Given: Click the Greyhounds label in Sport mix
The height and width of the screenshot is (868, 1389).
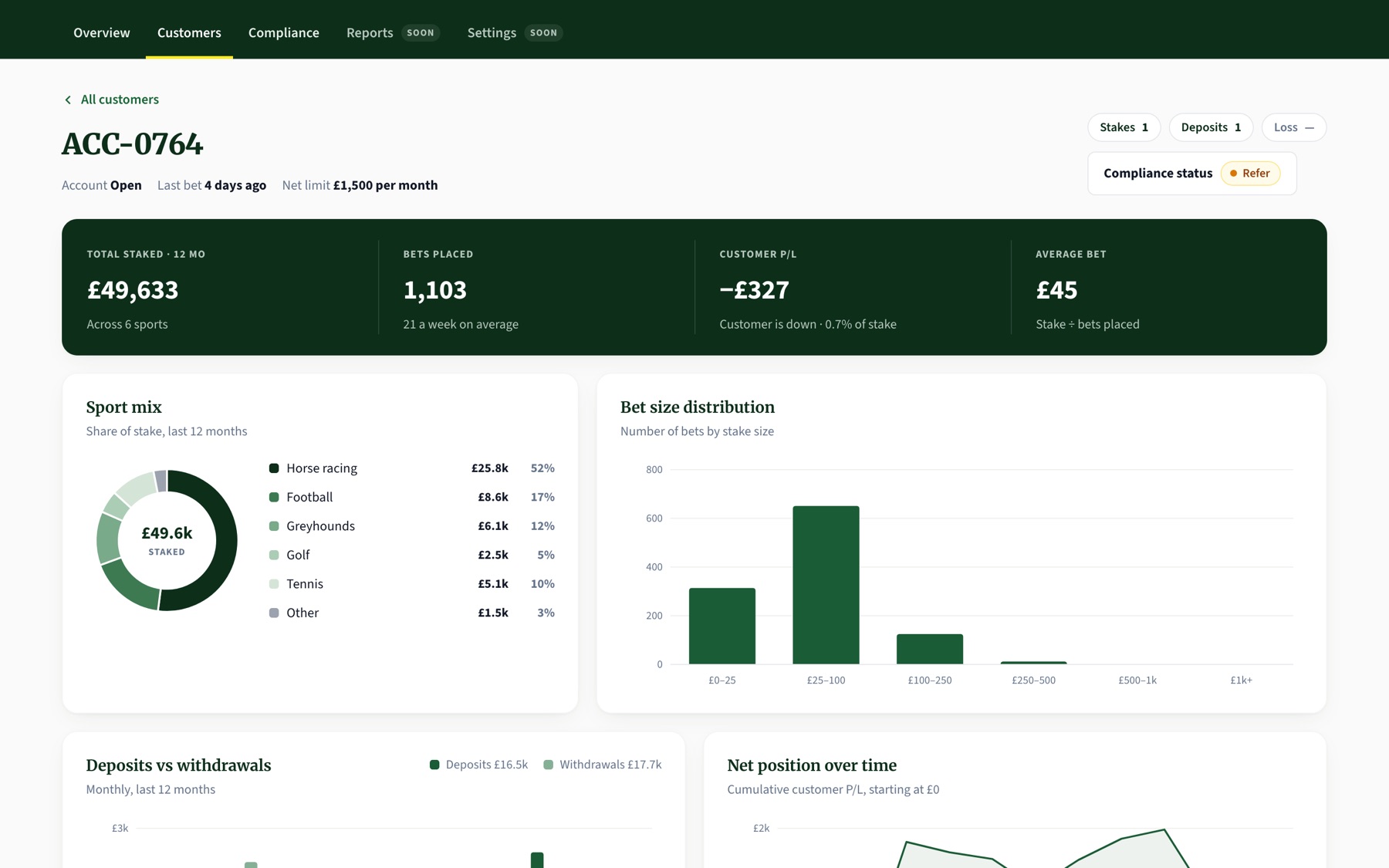Looking at the screenshot, I should (320, 526).
